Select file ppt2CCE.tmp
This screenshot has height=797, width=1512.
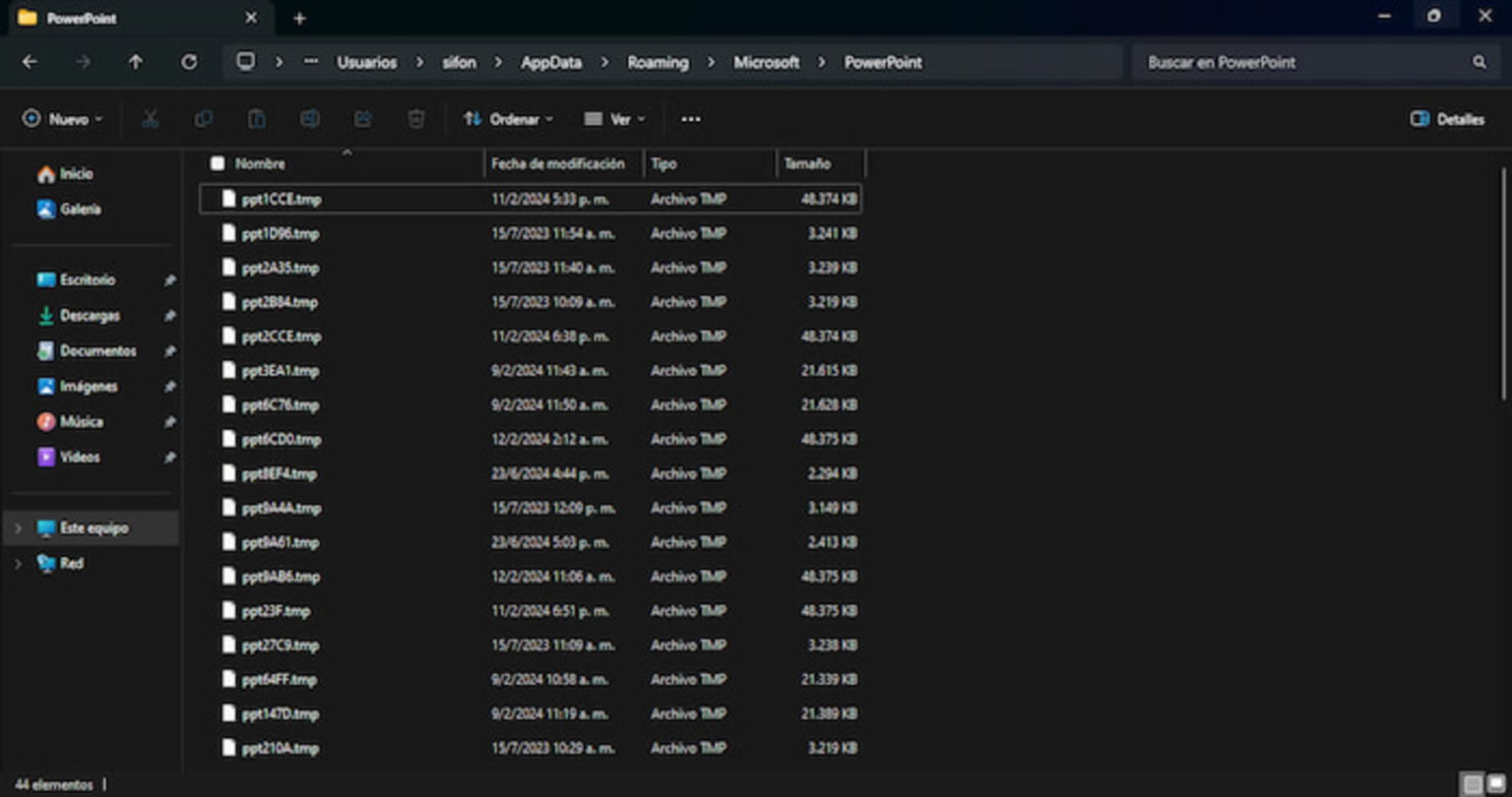pyautogui.click(x=531, y=337)
